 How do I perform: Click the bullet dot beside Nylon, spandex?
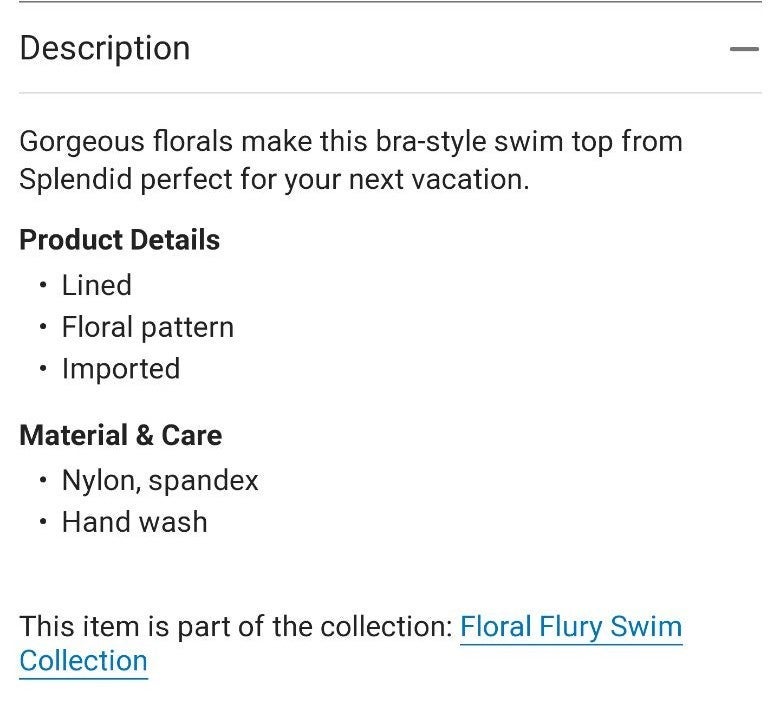coord(43,480)
